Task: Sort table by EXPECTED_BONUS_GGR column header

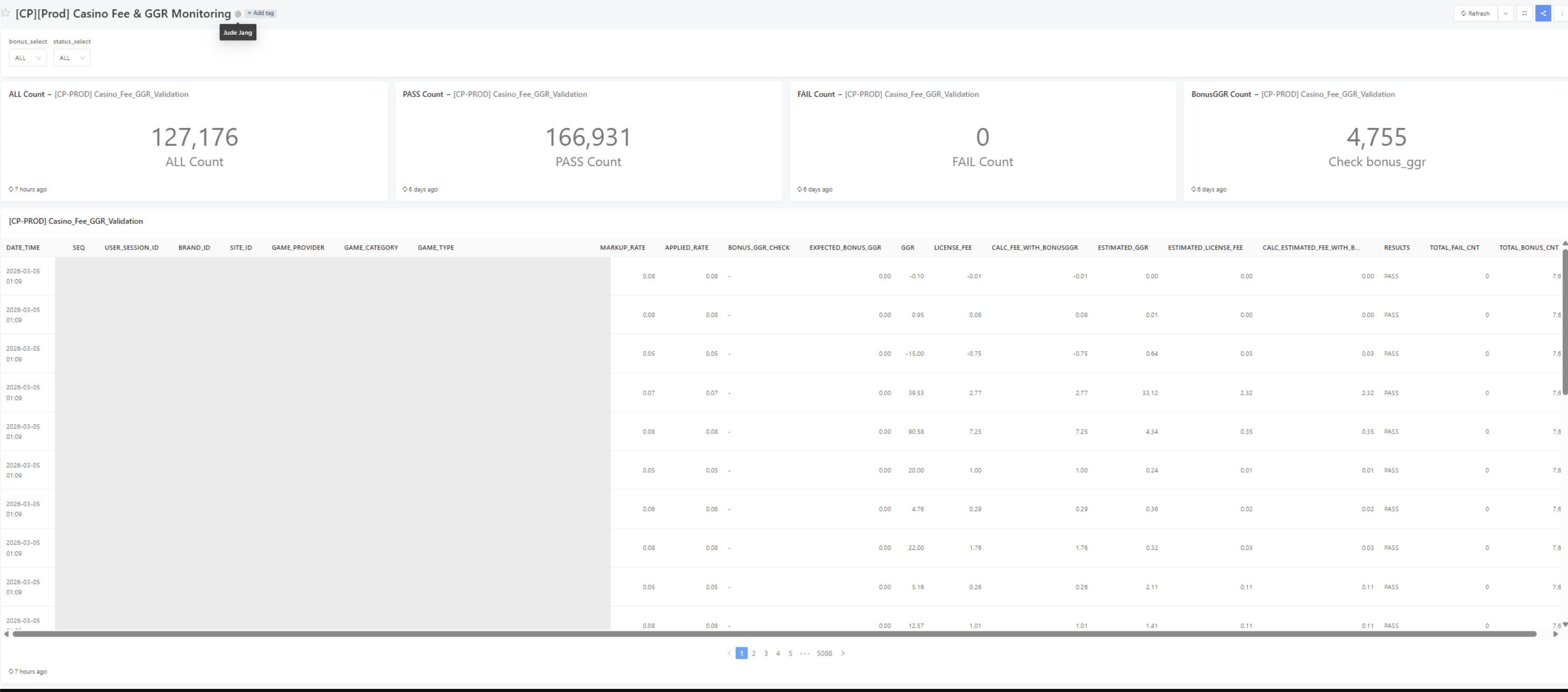Action: pos(845,248)
